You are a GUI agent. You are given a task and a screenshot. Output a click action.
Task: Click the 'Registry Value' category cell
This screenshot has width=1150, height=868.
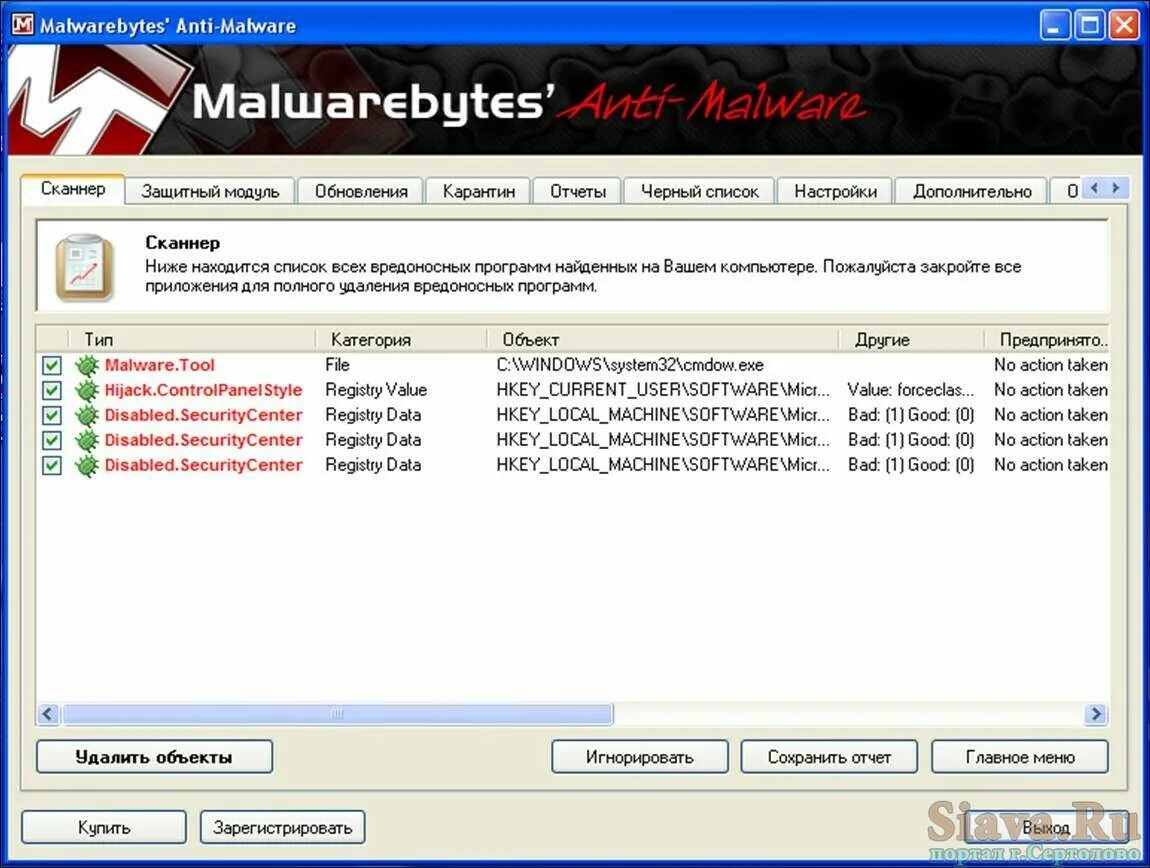376,390
